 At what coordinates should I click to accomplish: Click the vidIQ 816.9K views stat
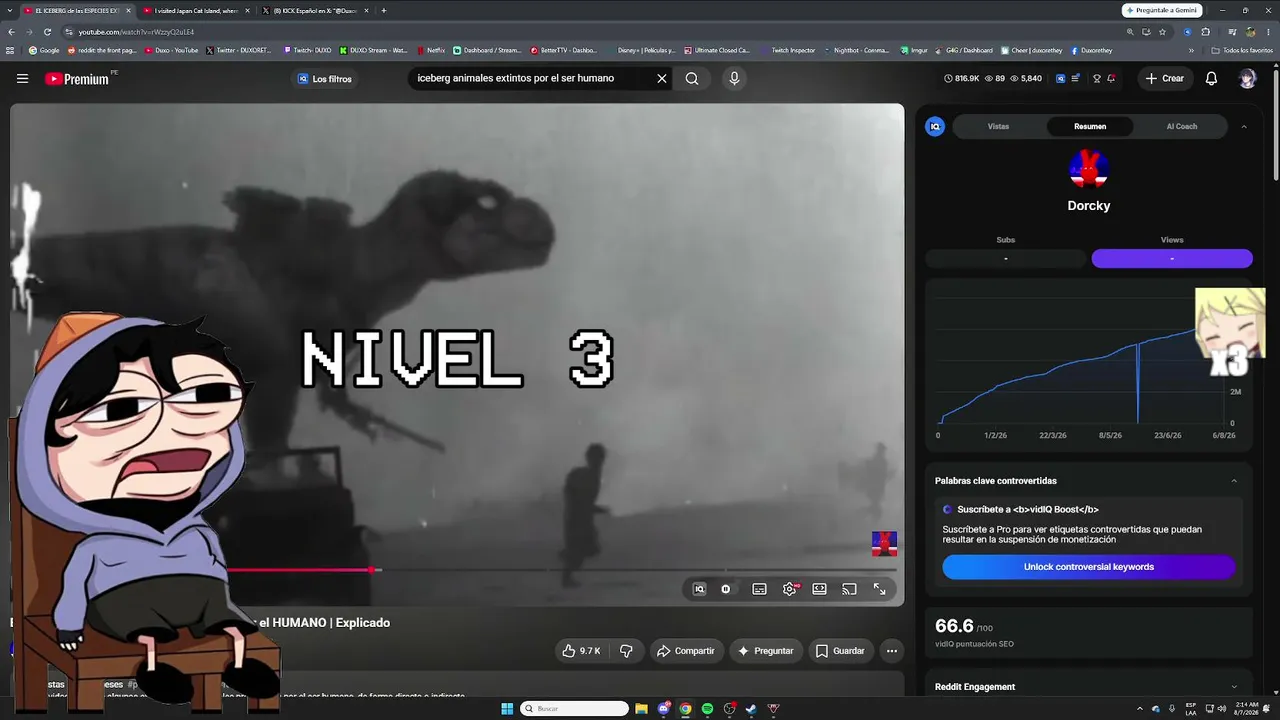pos(962,78)
